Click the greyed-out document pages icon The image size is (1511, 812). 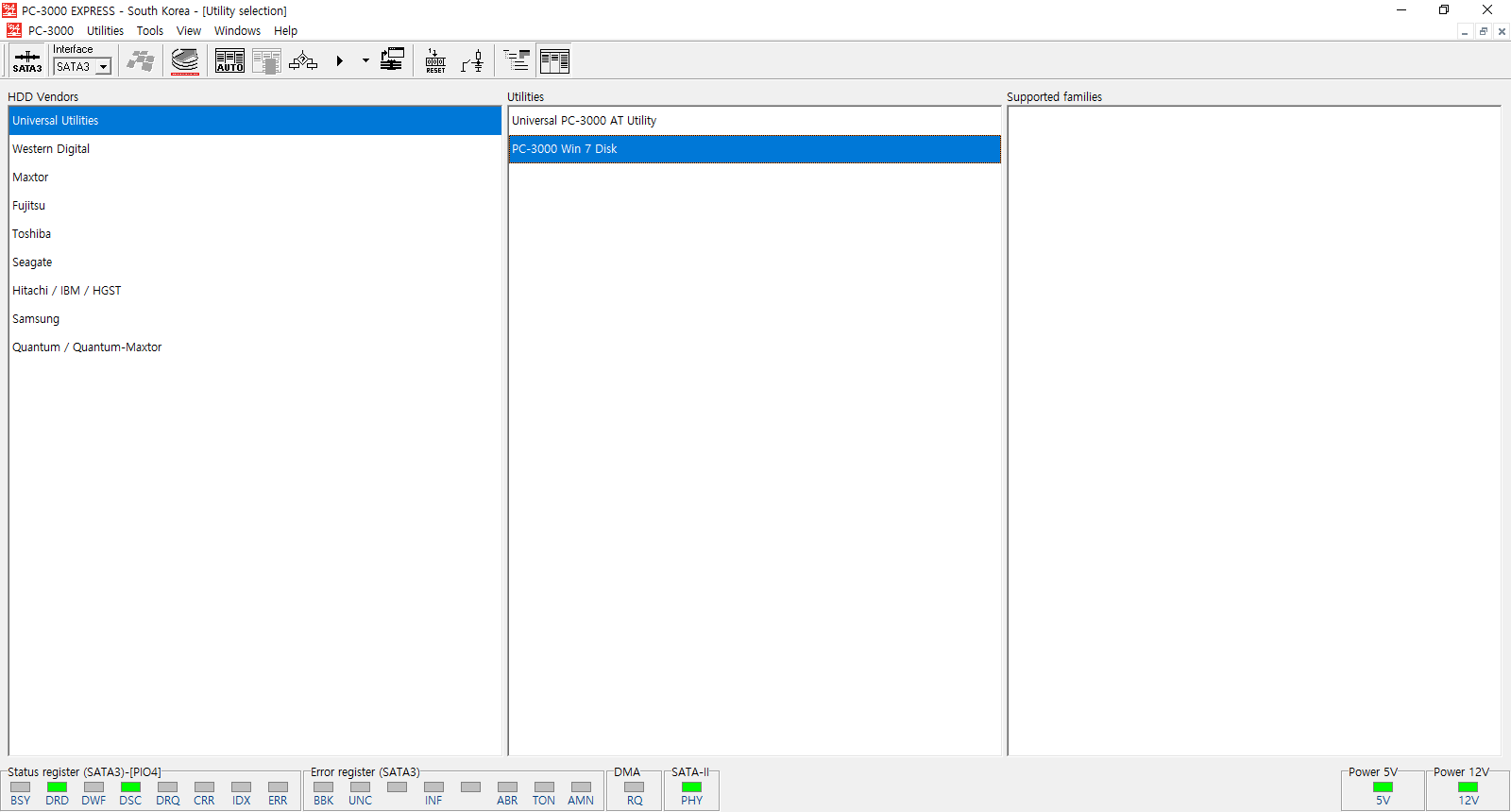point(266,60)
